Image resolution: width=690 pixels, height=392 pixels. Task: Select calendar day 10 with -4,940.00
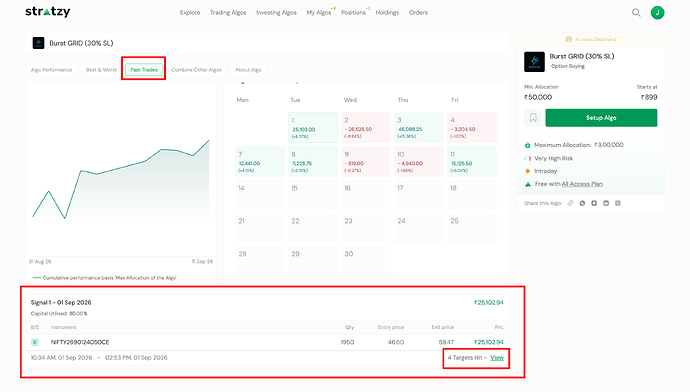(x=419, y=161)
